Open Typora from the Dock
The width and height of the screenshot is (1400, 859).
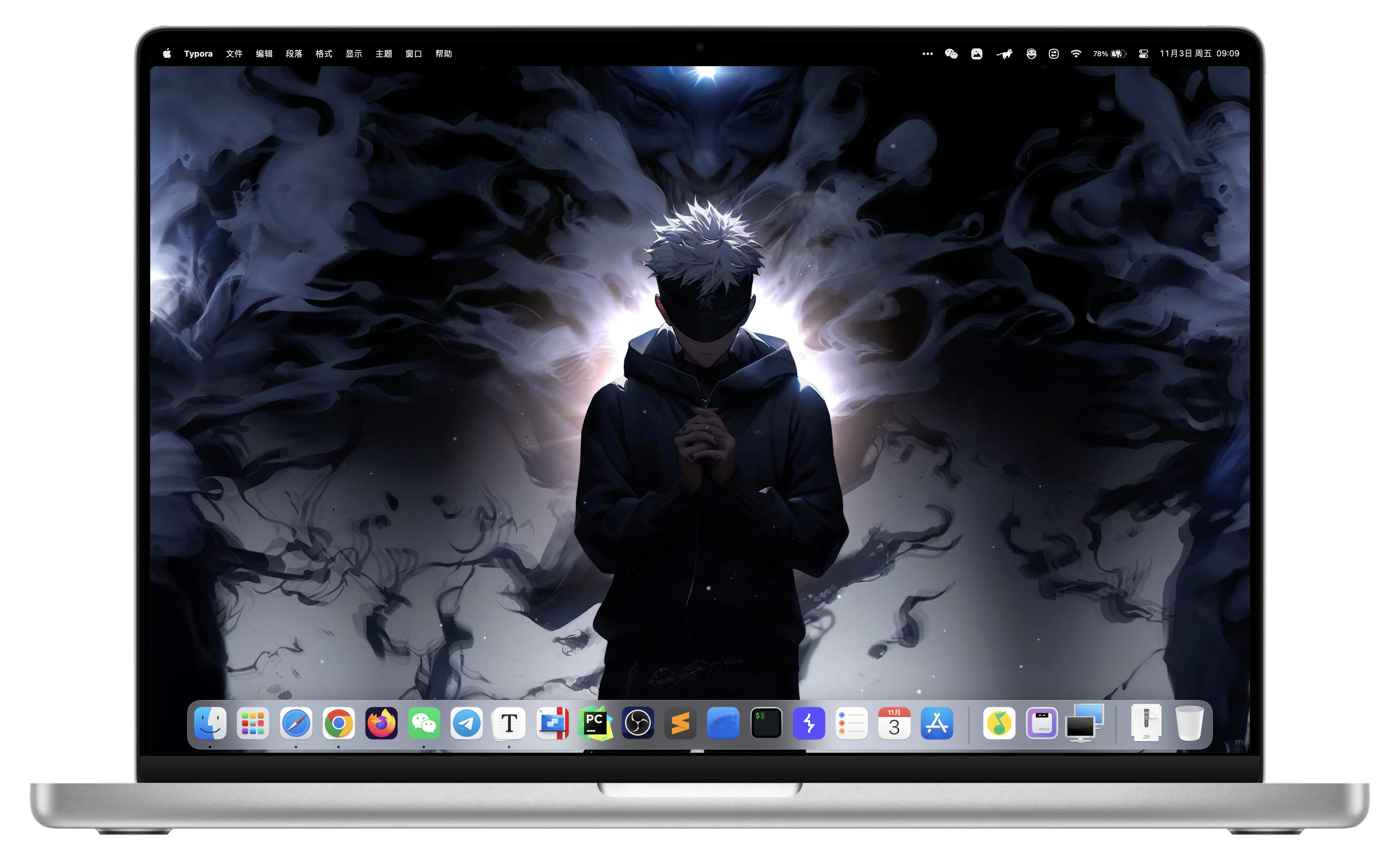click(509, 723)
